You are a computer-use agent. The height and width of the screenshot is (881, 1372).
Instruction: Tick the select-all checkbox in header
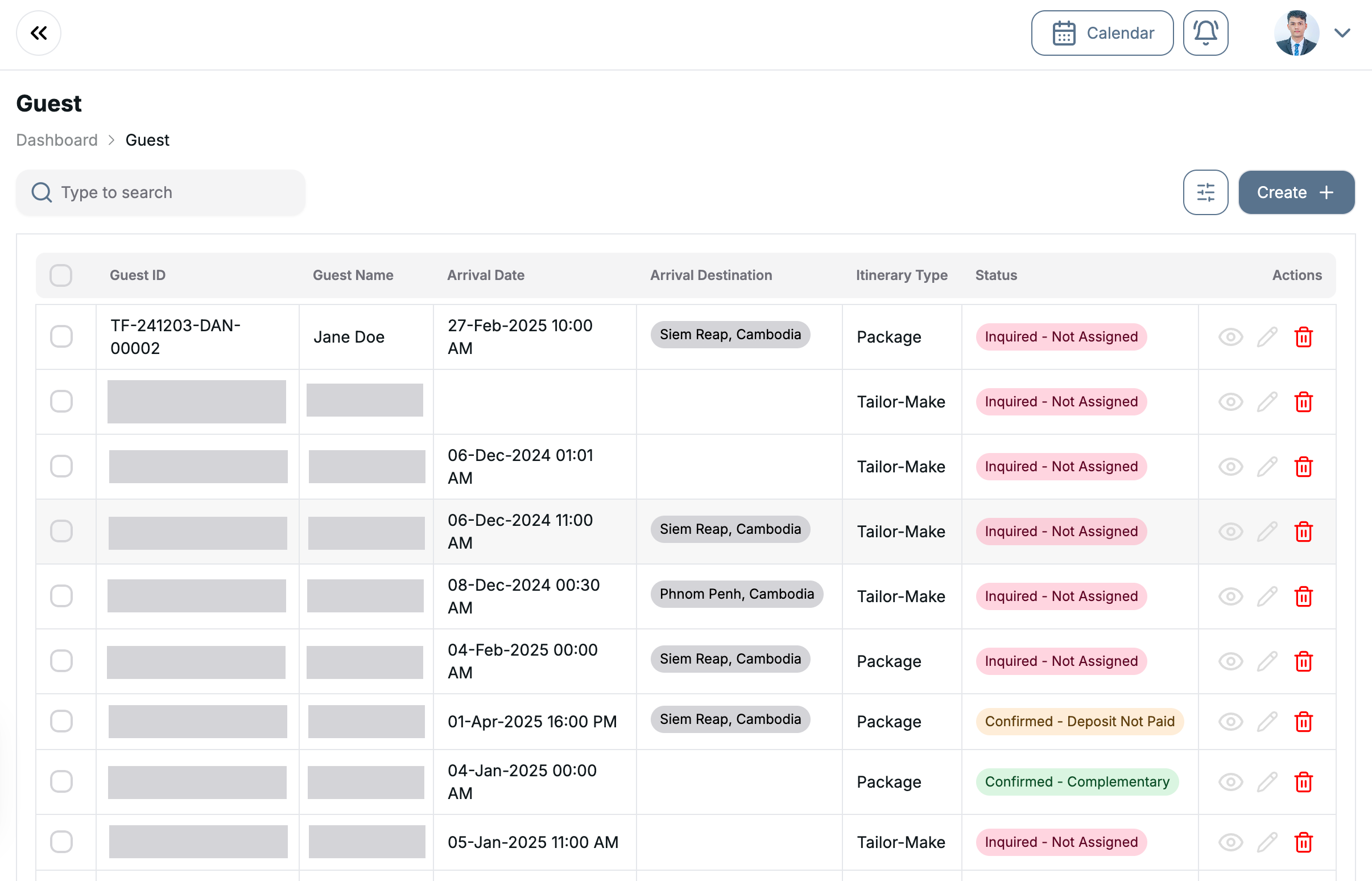coord(61,275)
